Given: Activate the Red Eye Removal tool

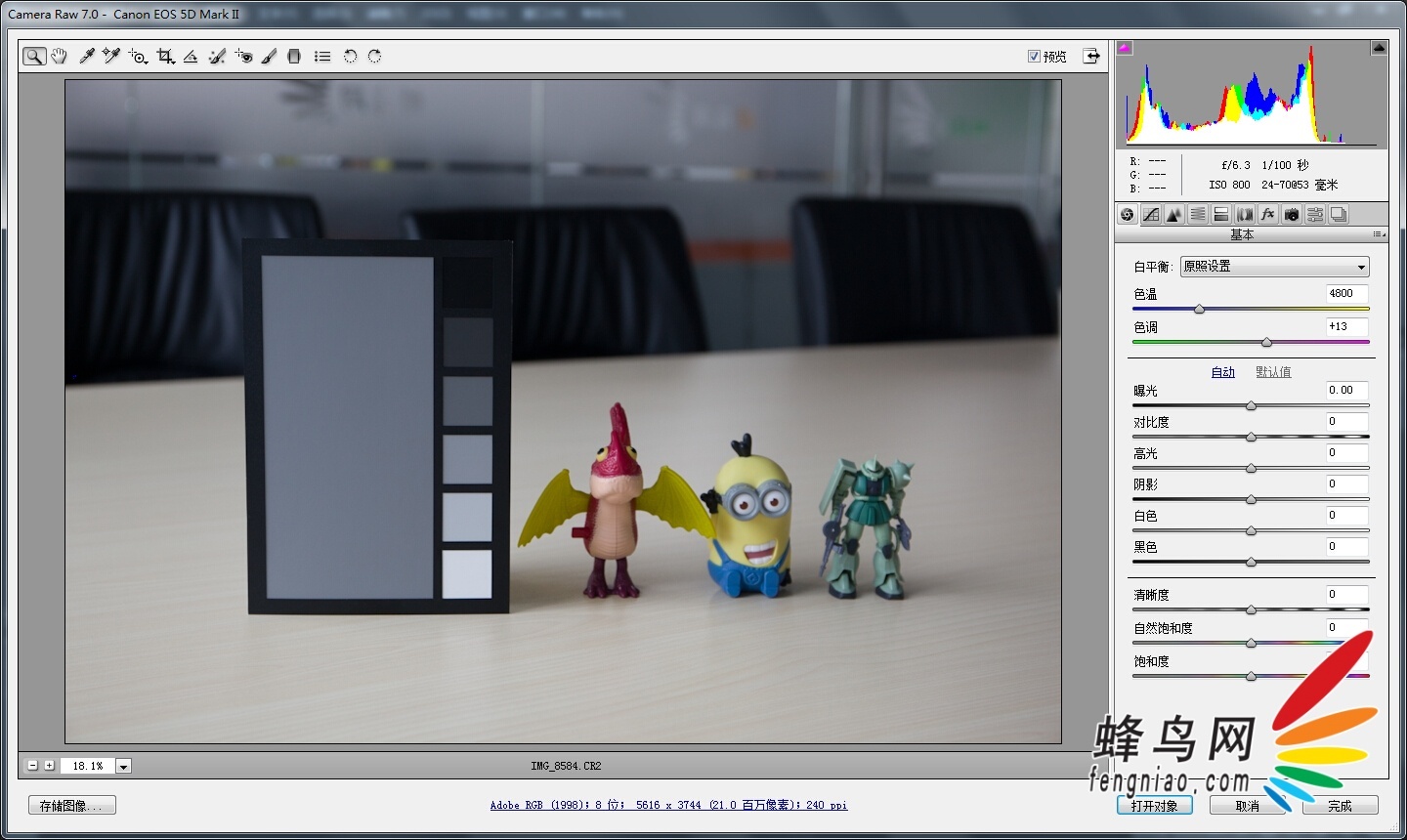Looking at the screenshot, I should click(243, 57).
